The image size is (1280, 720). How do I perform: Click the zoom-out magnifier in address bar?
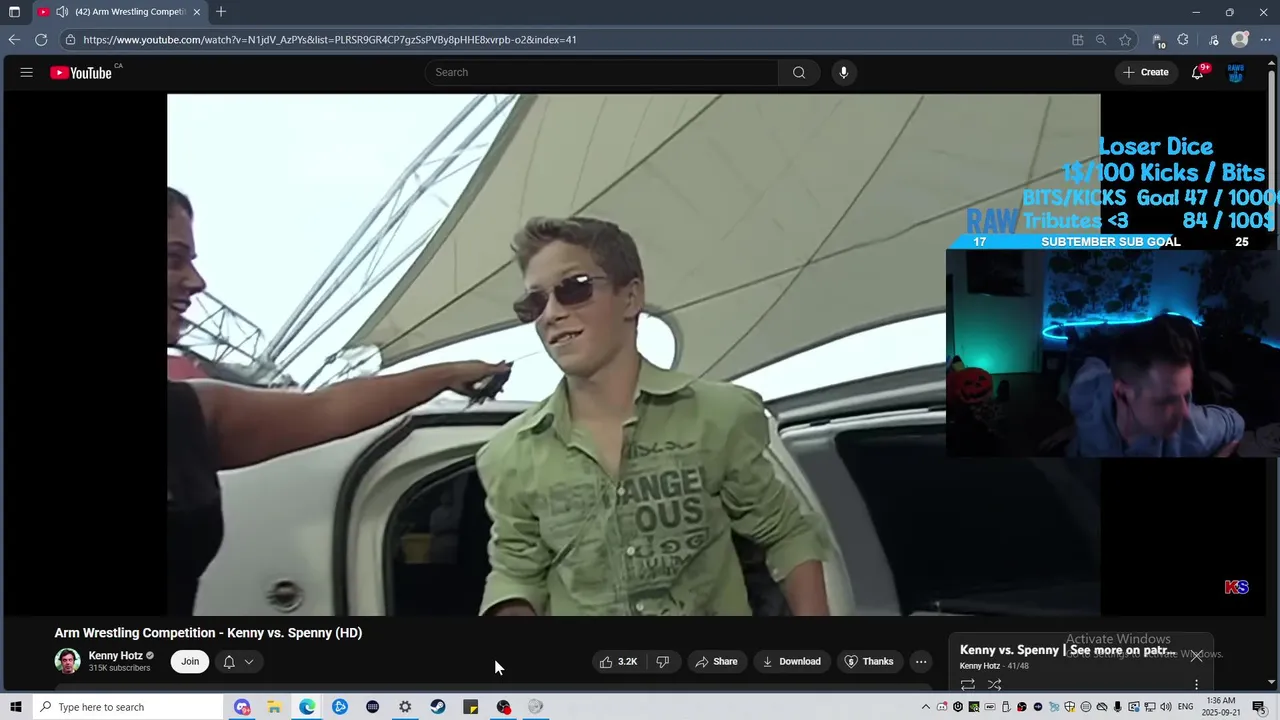click(1101, 40)
